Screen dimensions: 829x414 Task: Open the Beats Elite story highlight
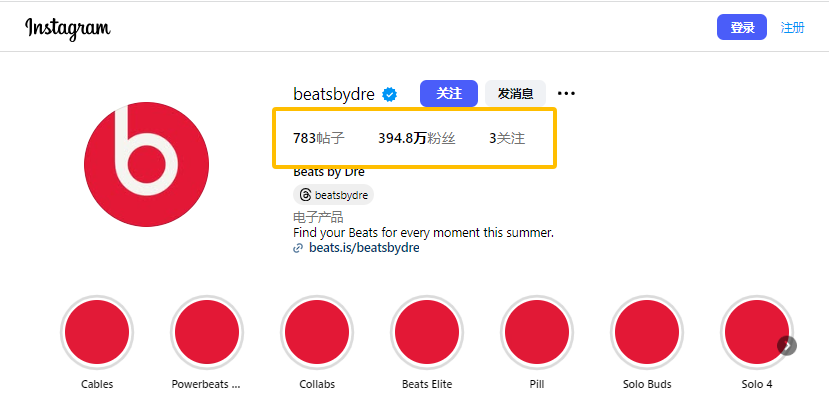point(427,334)
